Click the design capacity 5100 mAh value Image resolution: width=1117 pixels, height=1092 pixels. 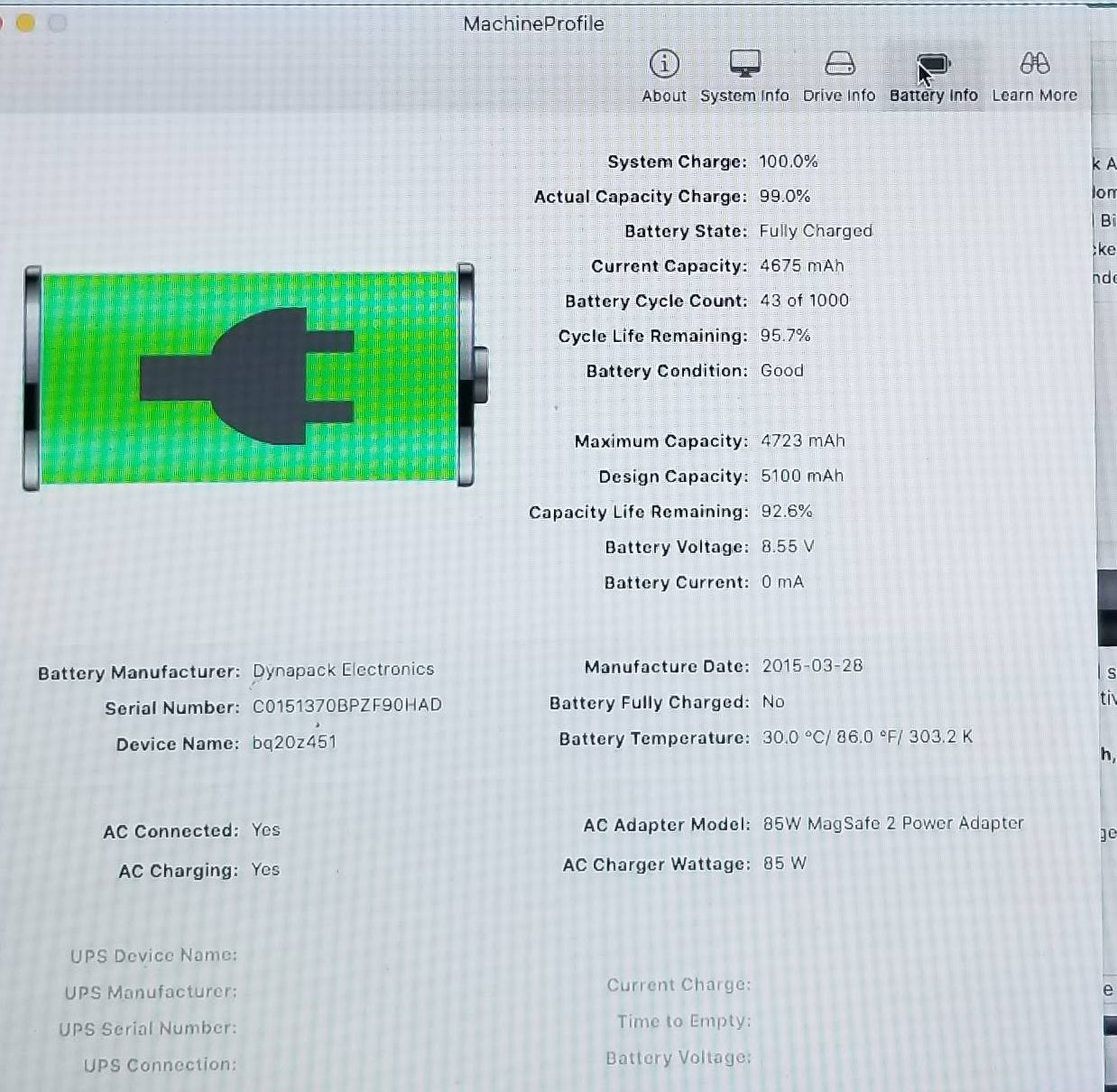[x=801, y=476]
